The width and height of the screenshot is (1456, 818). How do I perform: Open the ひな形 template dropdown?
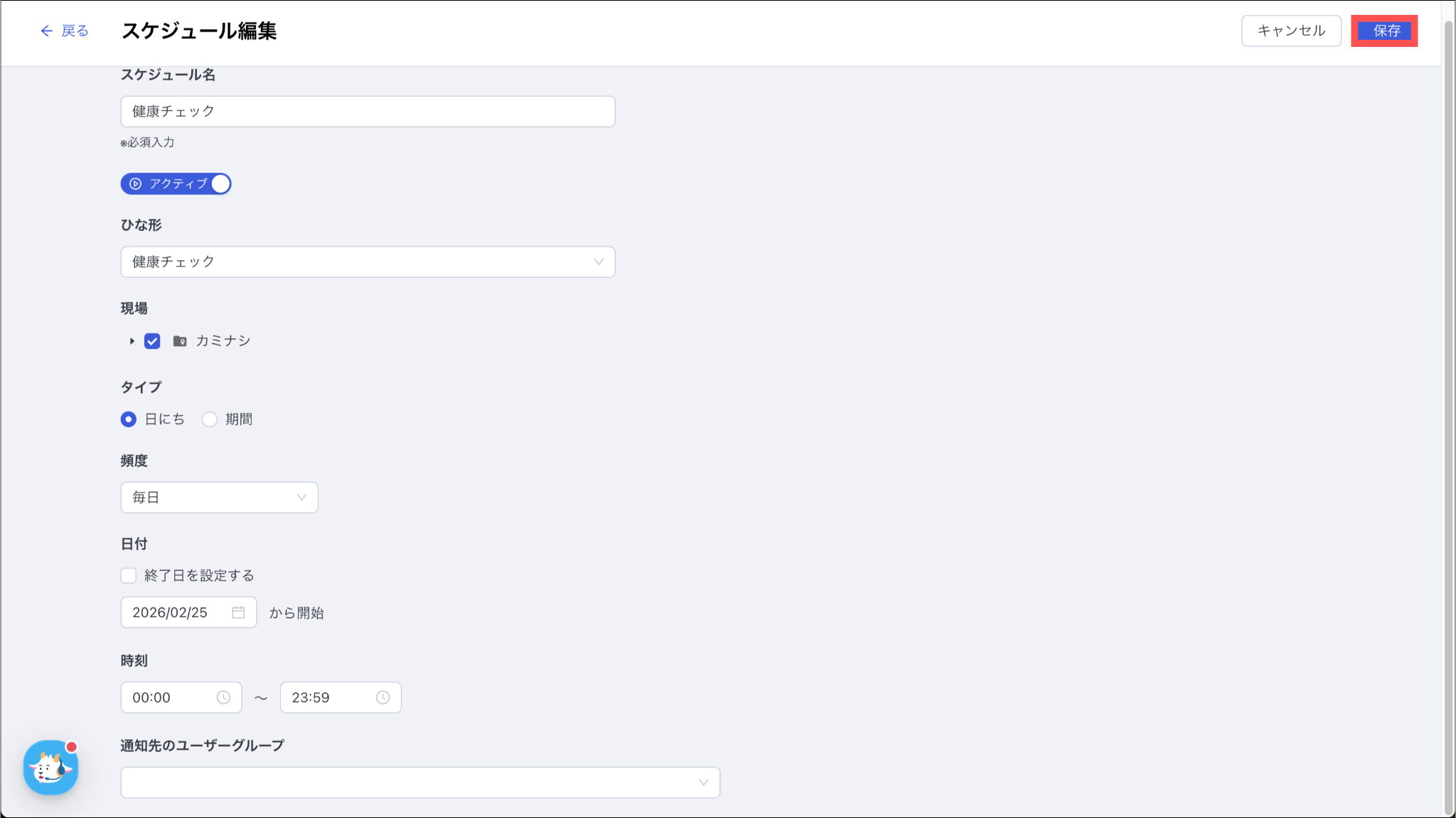[368, 262]
